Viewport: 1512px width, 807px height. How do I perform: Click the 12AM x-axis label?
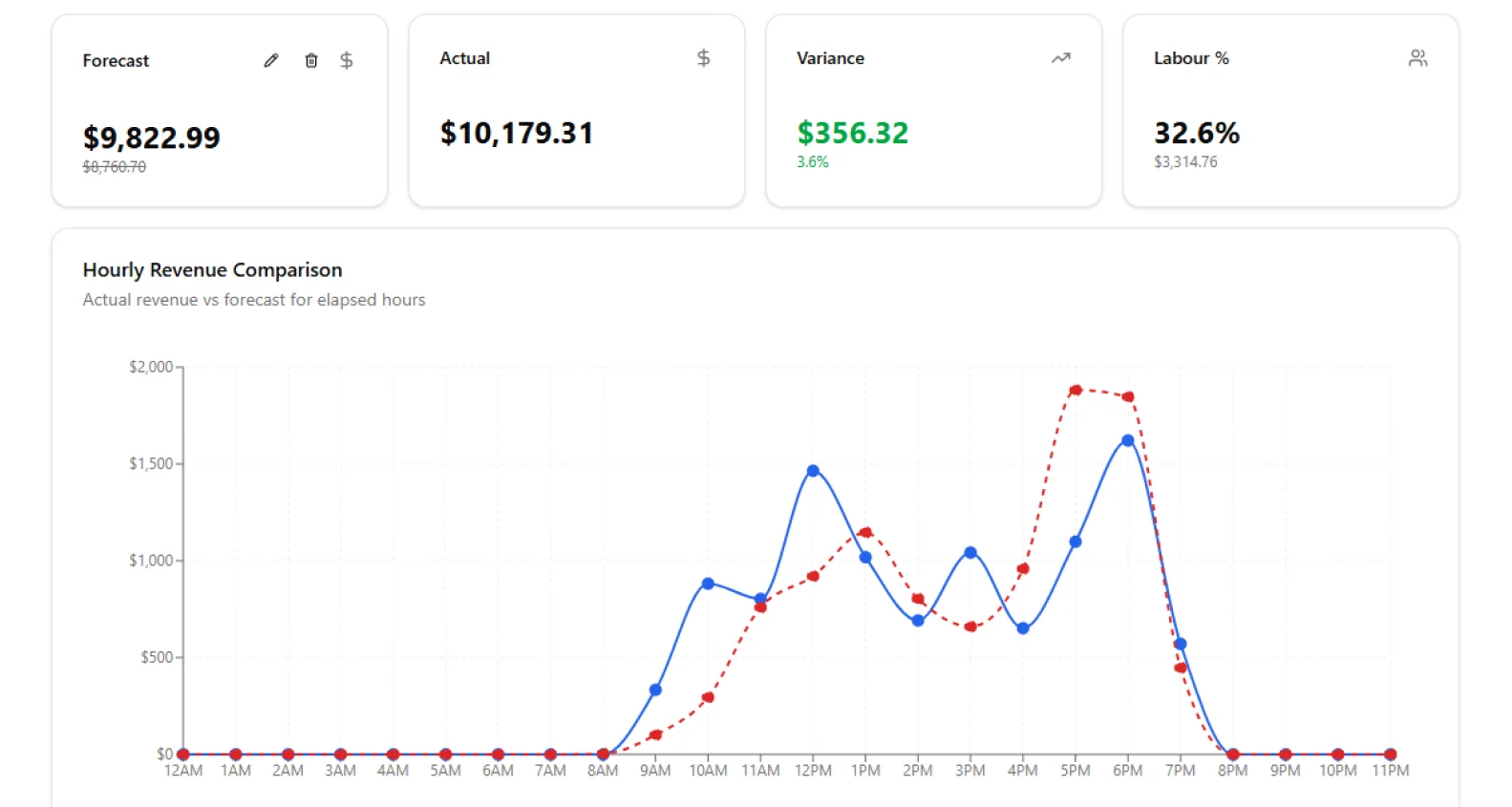tap(183, 771)
